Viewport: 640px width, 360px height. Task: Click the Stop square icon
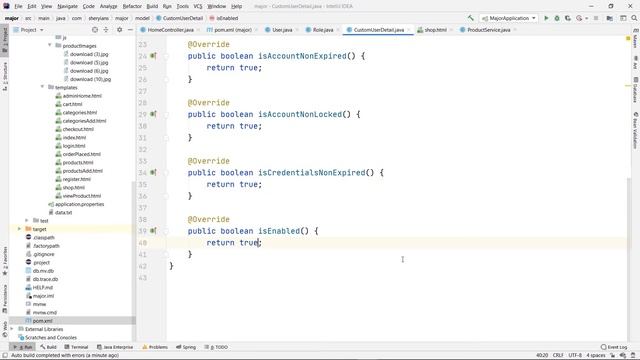point(596,18)
